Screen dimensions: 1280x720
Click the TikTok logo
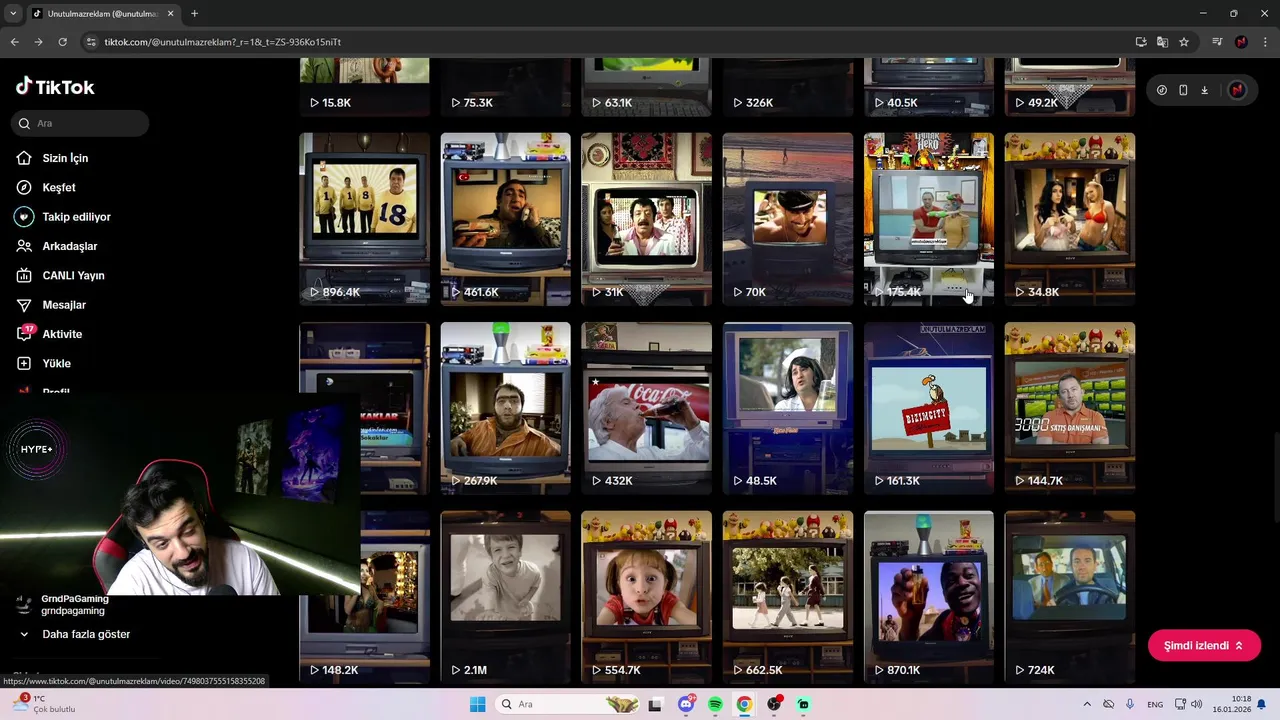55,87
